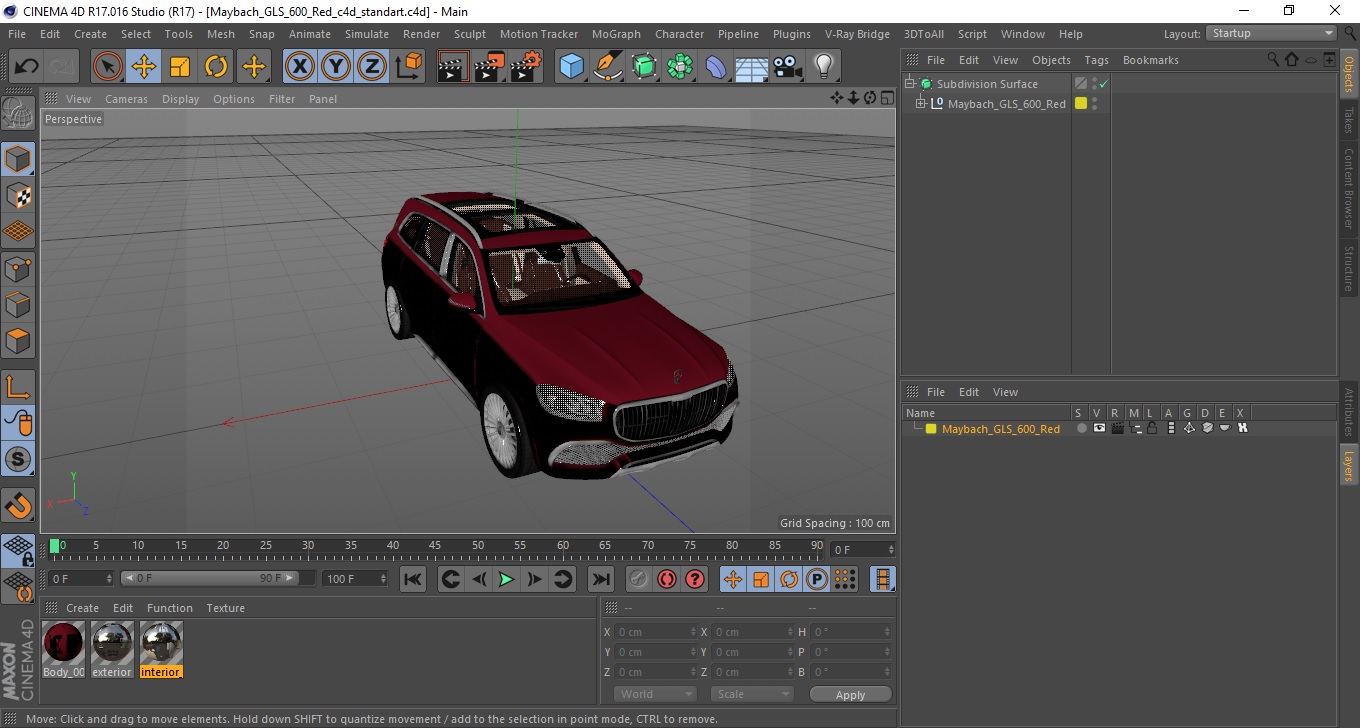The height and width of the screenshot is (728, 1360).
Task: Open the World coordinate dropdown
Action: point(656,694)
